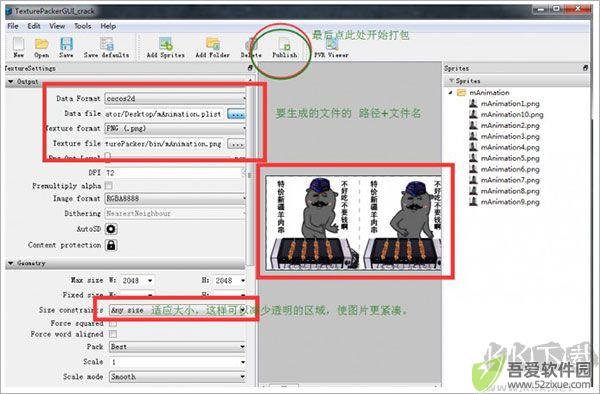Select mAnimation1.png sprite icon

tap(473, 103)
